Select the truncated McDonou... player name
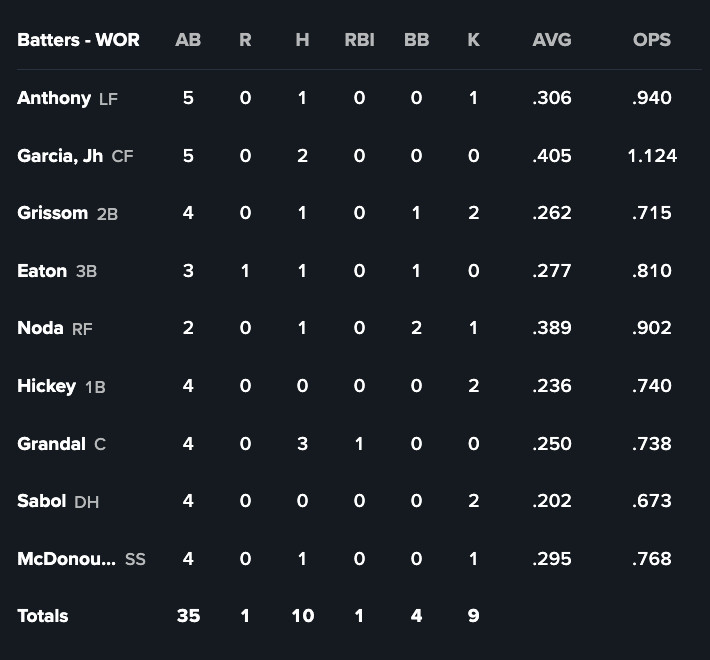This screenshot has height=660, width=710. pyautogui.click(x=66, y=559)
